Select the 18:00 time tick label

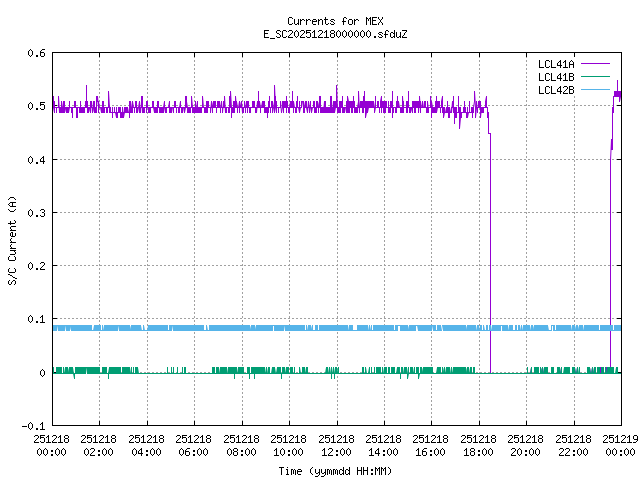[x=479, y=445]
